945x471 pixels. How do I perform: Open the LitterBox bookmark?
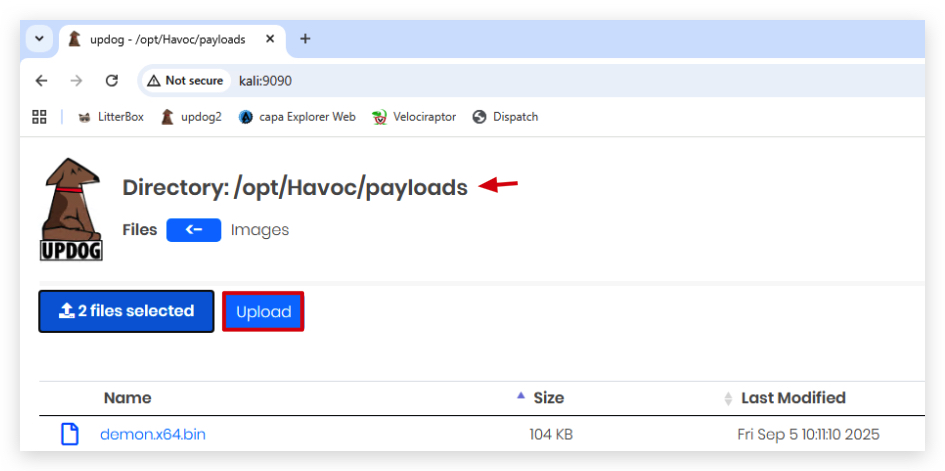(111, 117)
